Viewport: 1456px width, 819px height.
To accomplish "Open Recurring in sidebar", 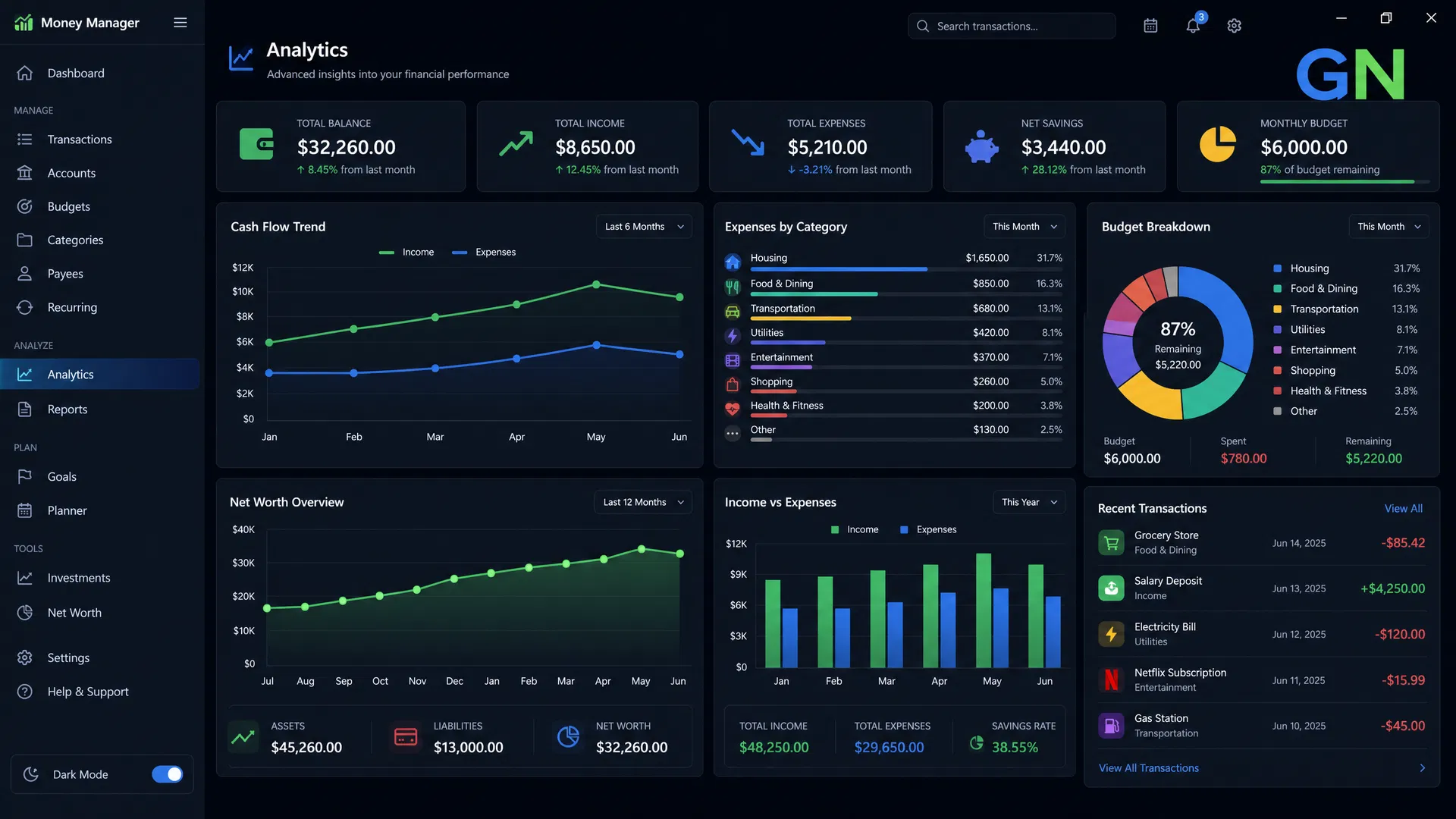I will point(100,307).
